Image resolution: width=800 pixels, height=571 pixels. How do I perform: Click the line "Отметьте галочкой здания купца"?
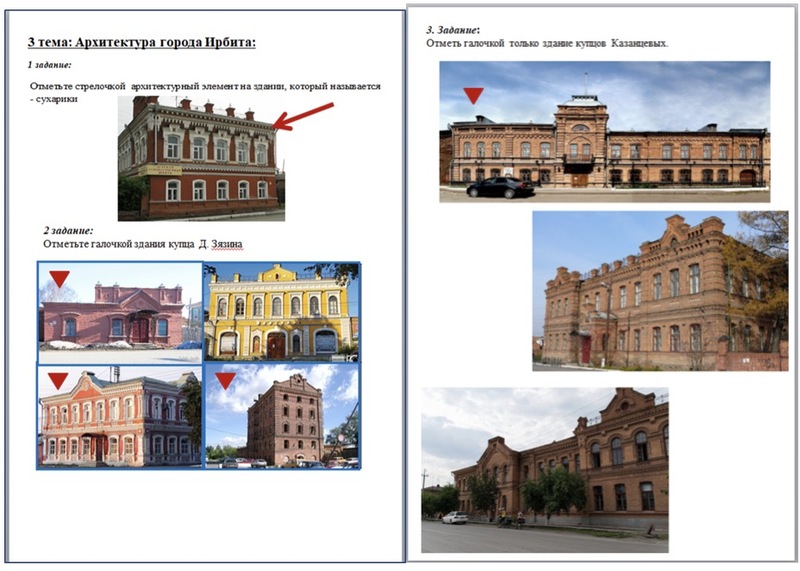[119, 244]
